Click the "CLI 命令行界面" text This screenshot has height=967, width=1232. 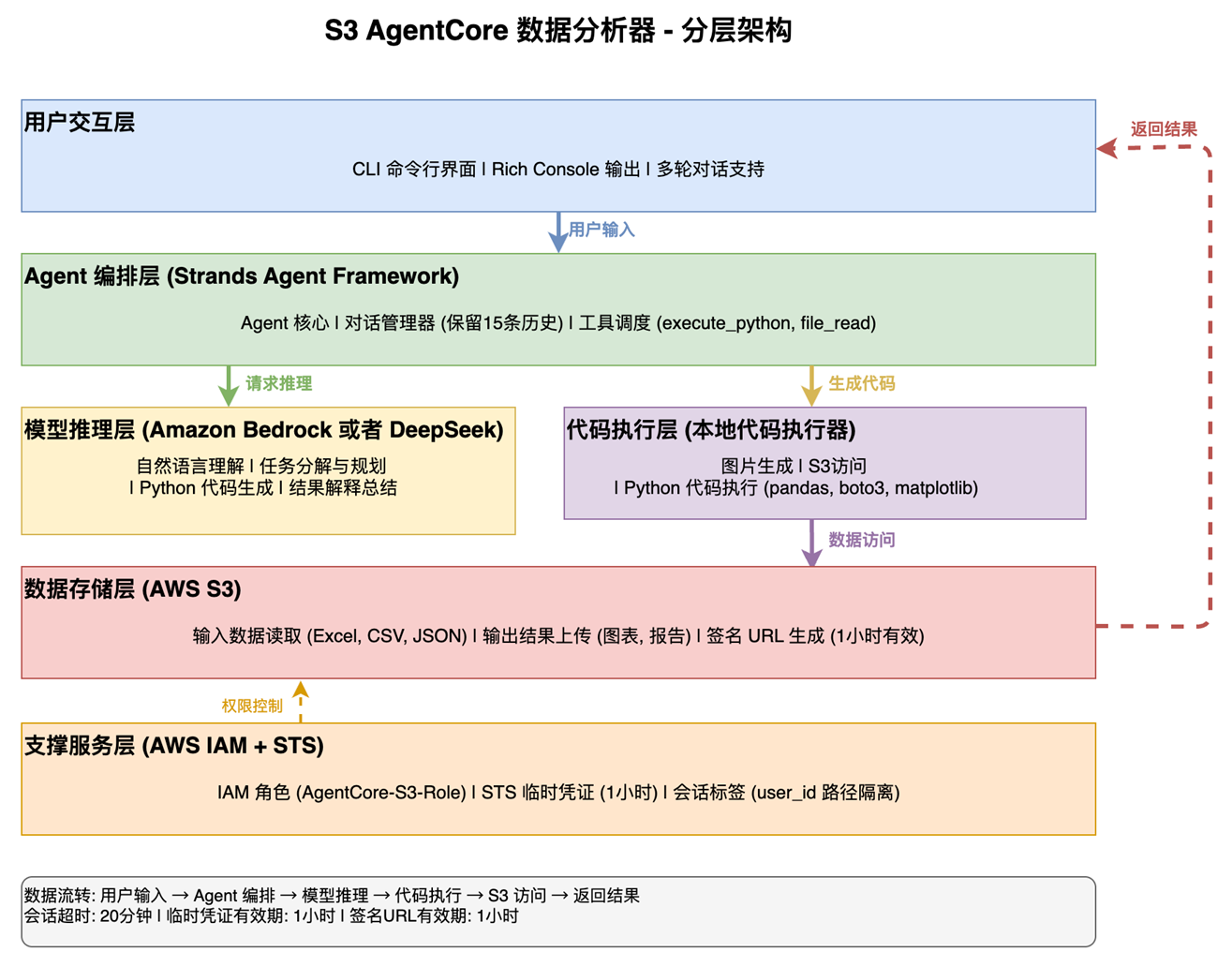[414, 170]
